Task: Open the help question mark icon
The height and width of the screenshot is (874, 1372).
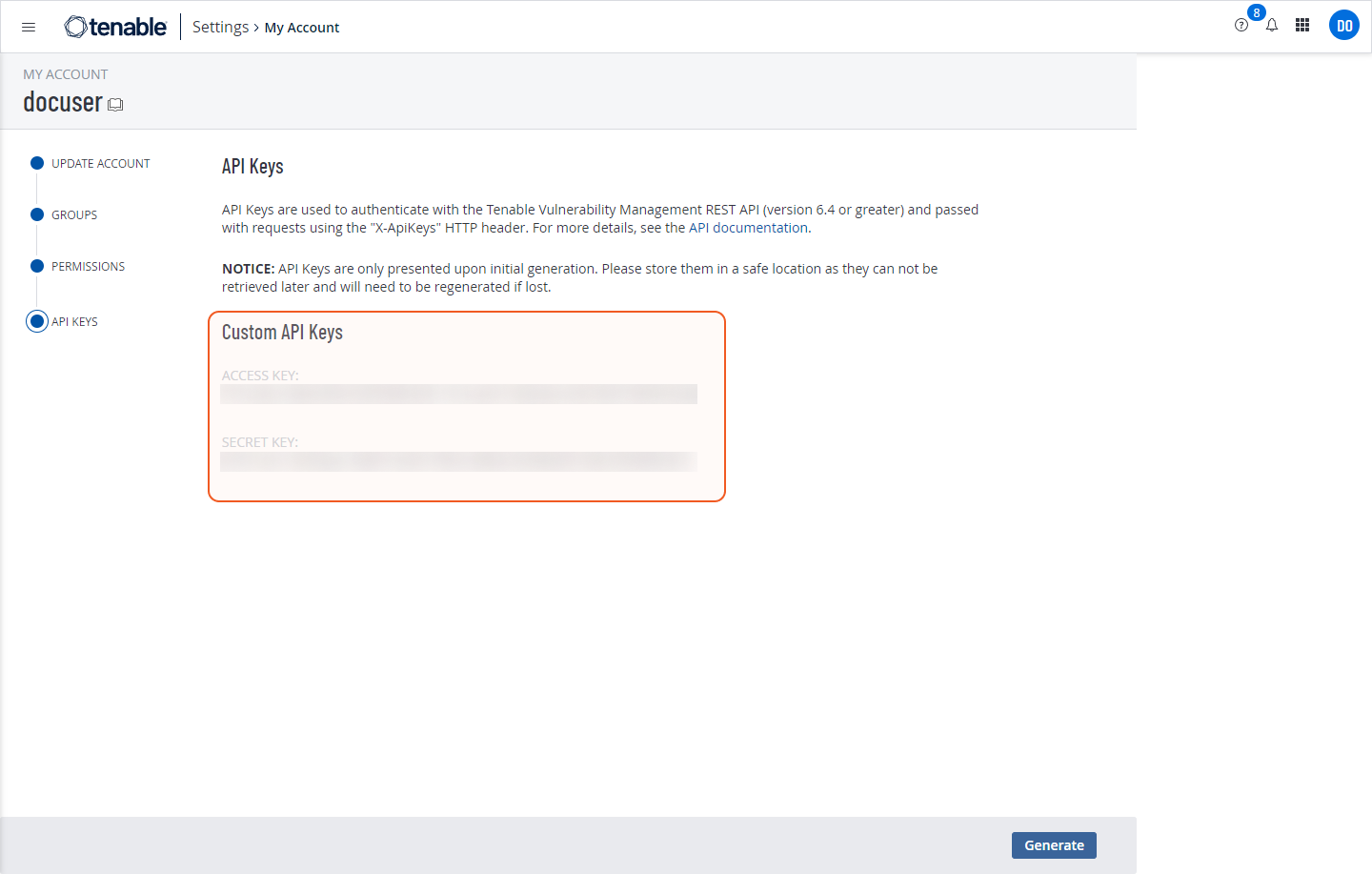Action: (x=1241, y=26)
